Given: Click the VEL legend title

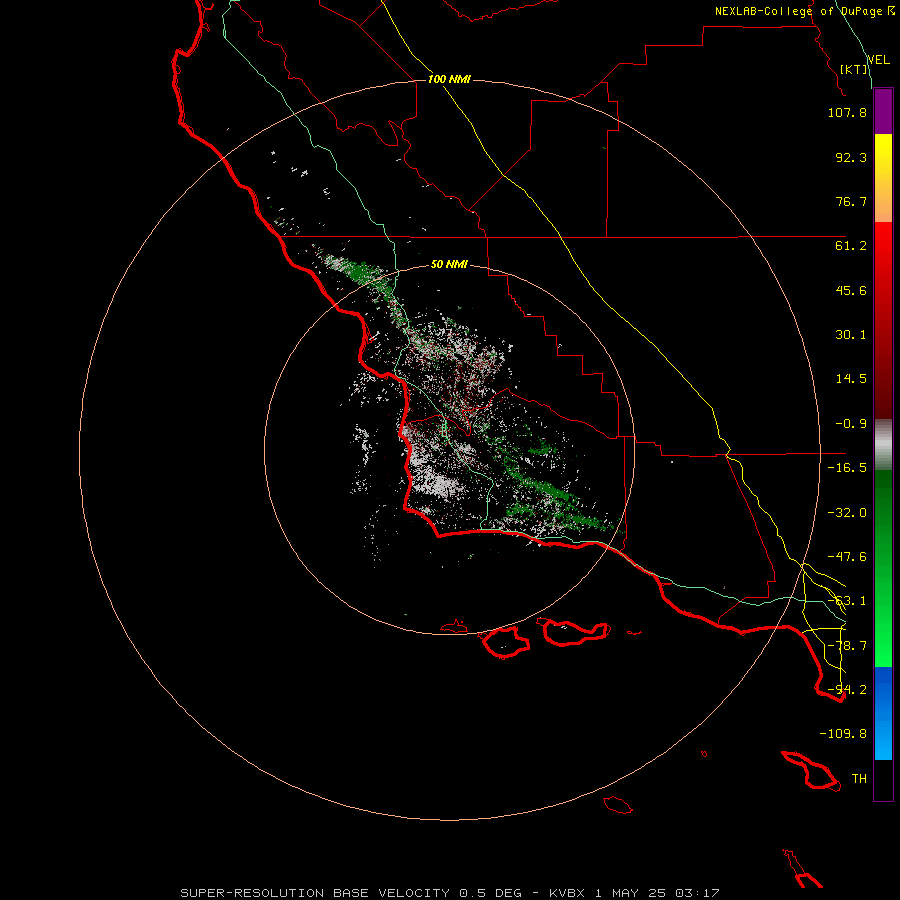Looking at the screenshot, I should (878, 59).
